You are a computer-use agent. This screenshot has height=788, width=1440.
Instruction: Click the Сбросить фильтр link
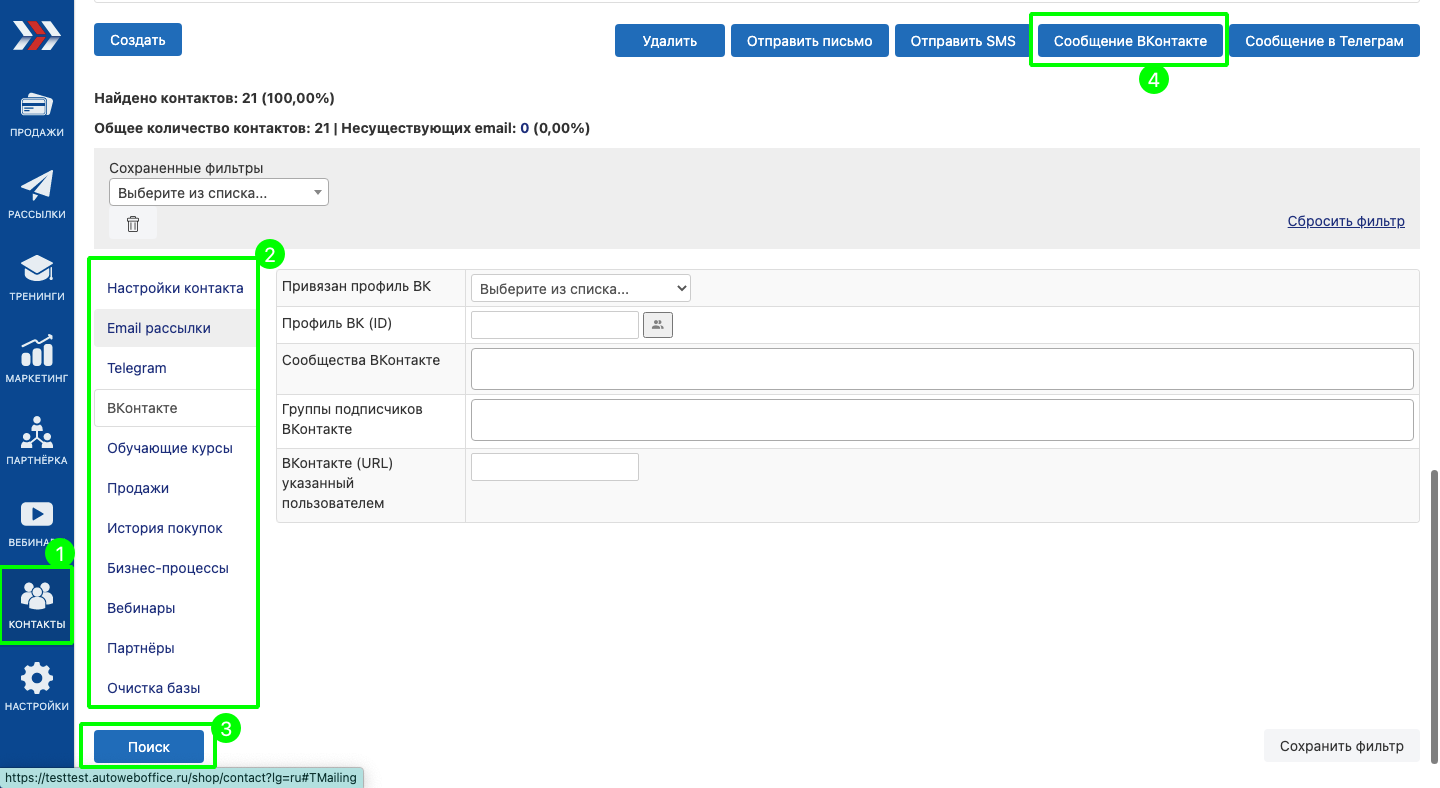click(x=1345, y=221)
